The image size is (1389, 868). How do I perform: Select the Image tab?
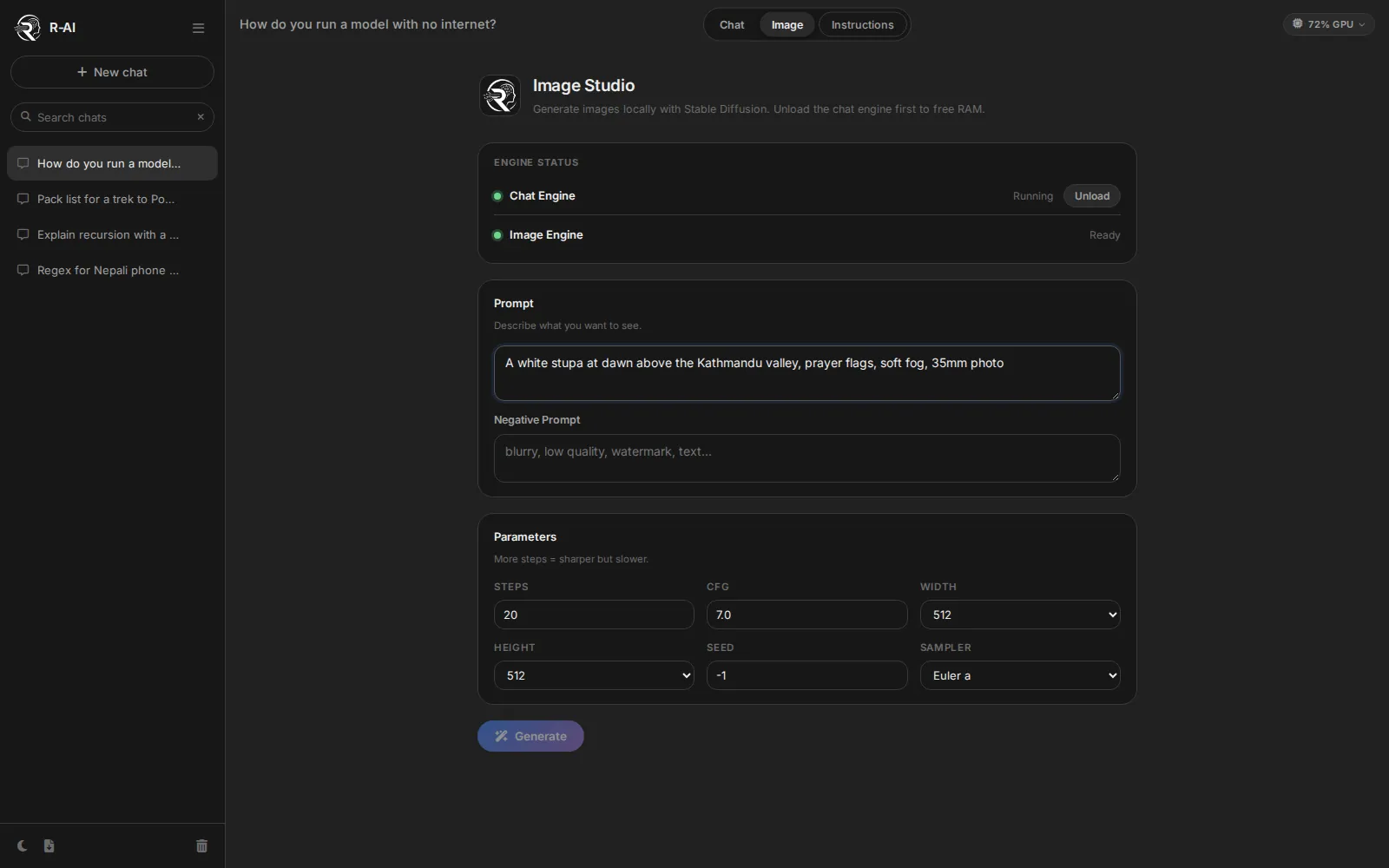pos(787,24)
